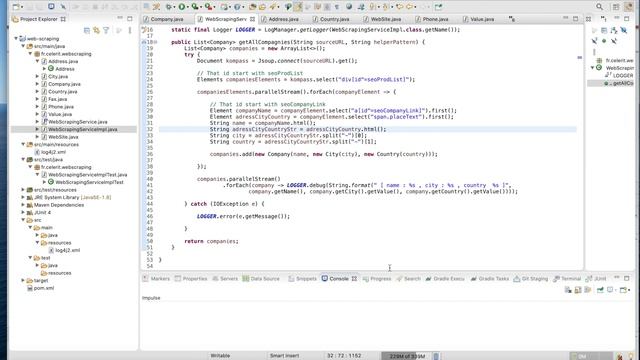Screen dimensions: 640x360
Task: Click the Open Perspective icon in the toolbar
Action: (x=616, y=7)
